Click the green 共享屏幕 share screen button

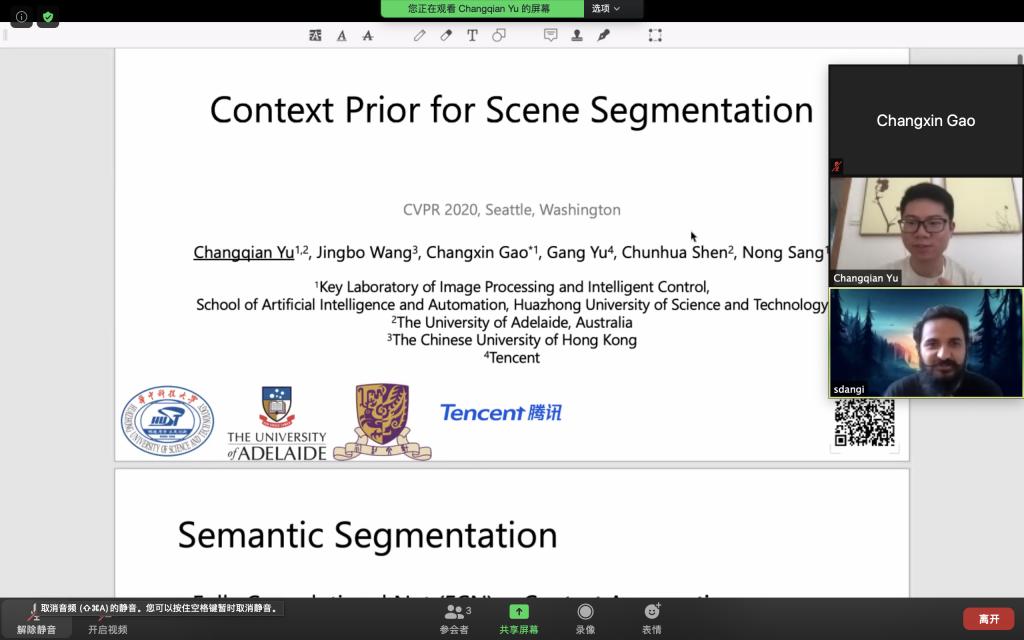pyautogui.click(x=518, y=618)
